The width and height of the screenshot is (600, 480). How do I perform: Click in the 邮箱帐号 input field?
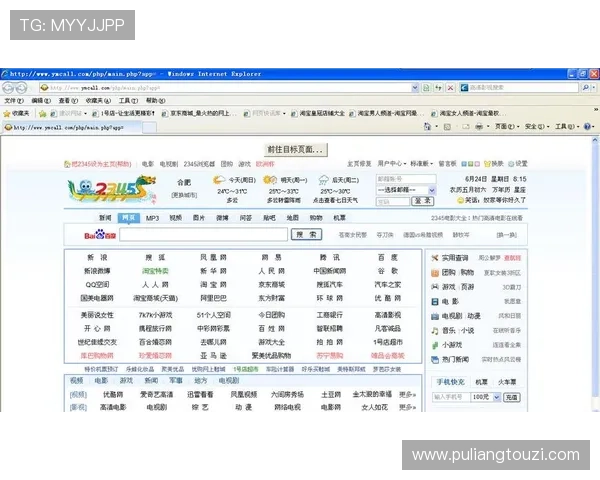(x=406, y=179)
